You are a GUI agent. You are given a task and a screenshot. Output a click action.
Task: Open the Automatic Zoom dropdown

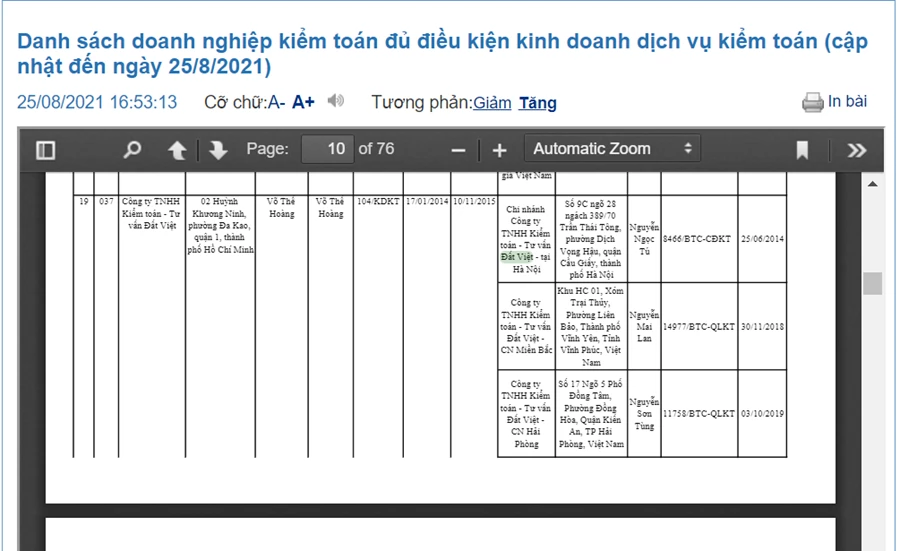pyautogui.click(x=612, y=149)
